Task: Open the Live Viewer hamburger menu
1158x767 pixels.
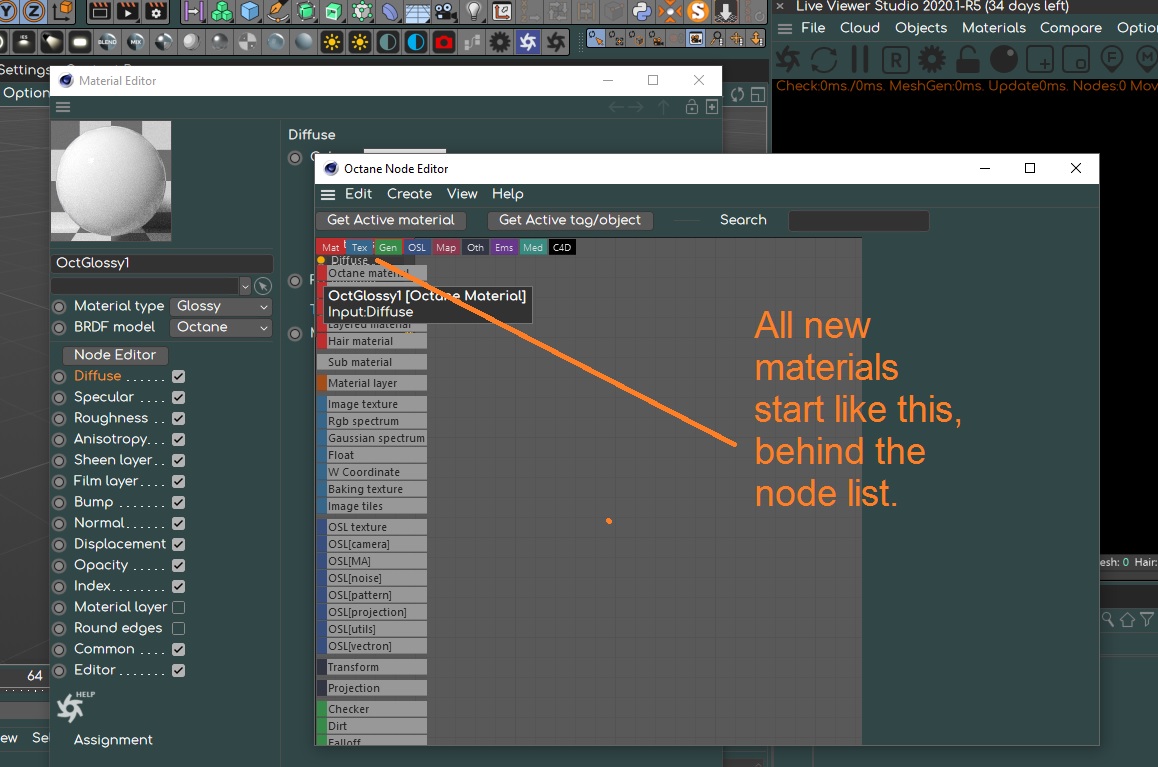Action: click(x=785, y=29)
